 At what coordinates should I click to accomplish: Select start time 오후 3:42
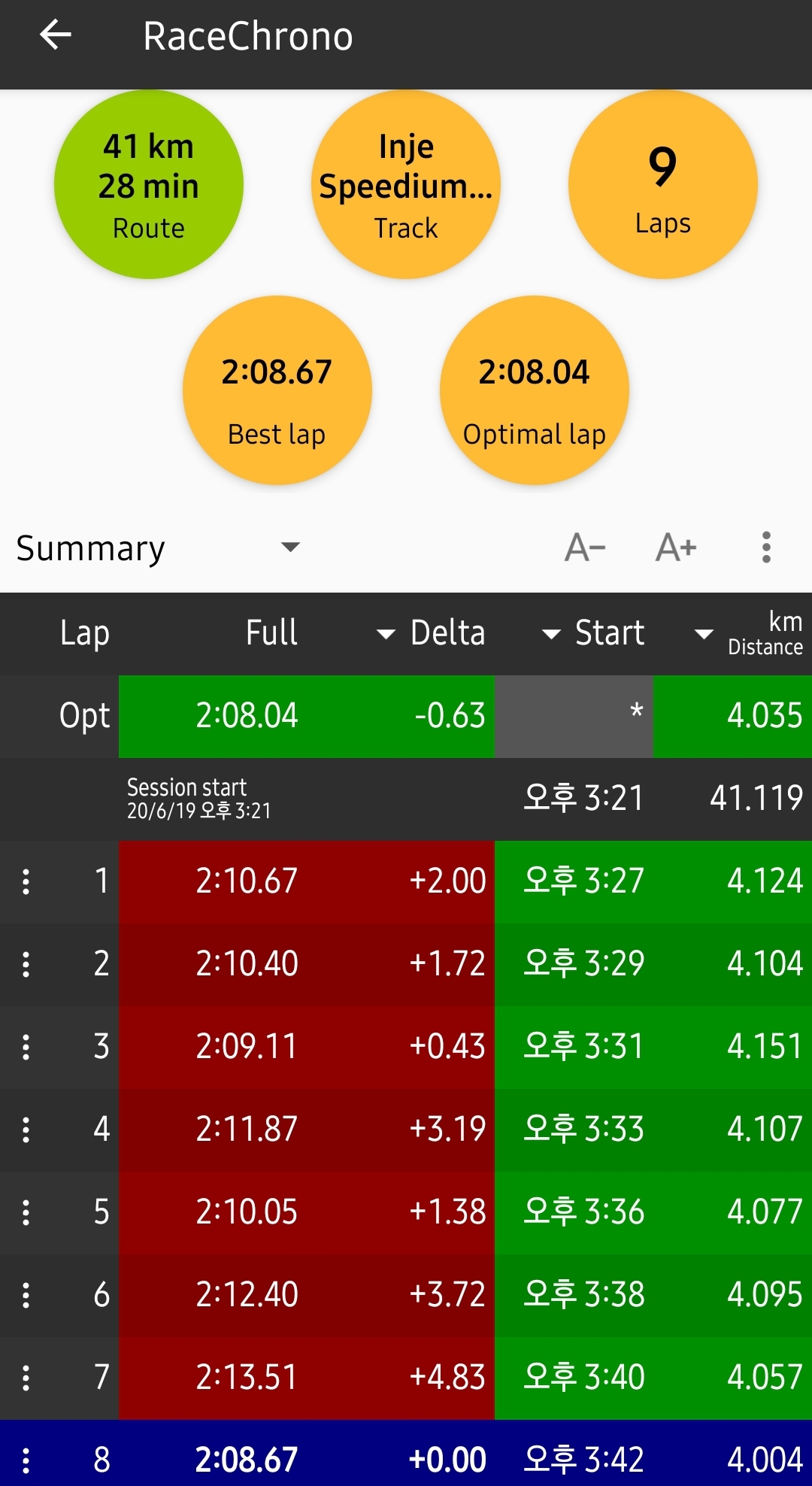(x=583, y=1460)
